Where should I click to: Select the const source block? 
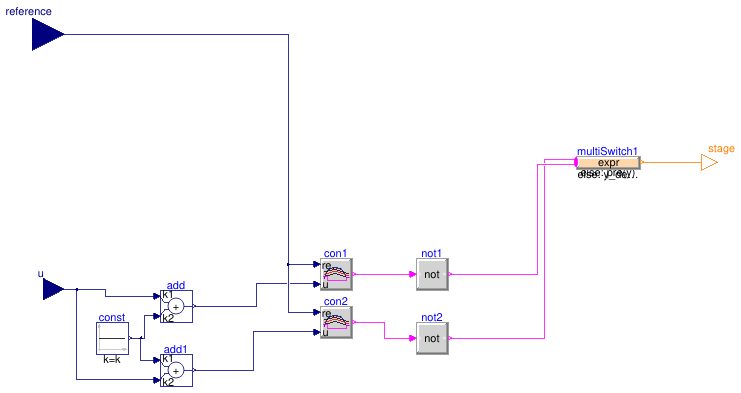point(112,338)
